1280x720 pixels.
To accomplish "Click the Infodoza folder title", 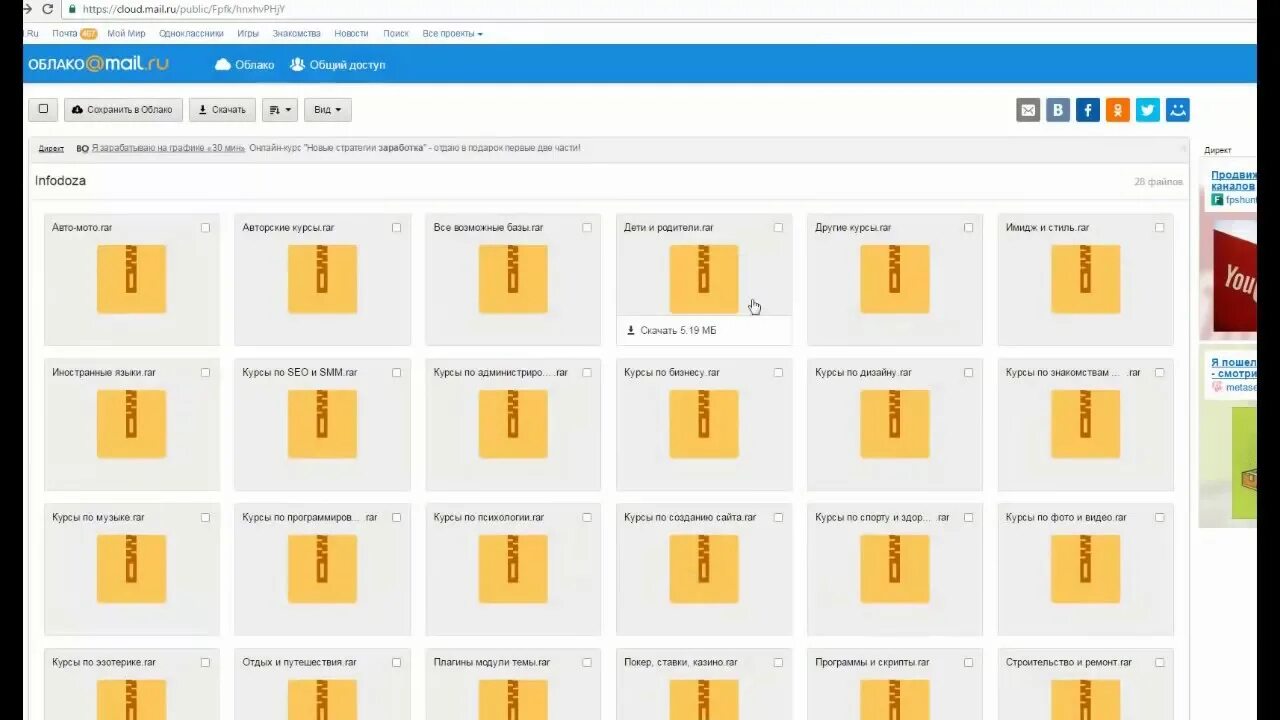I will pos(60,181).
